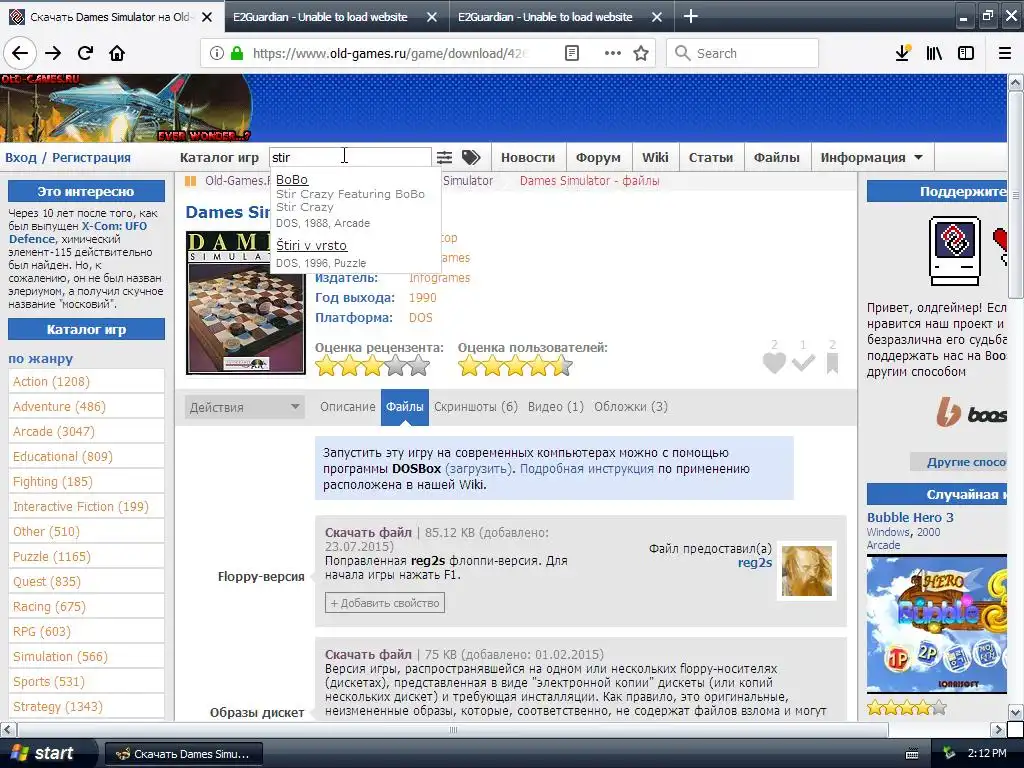The height and width of the screenshot is (768, 1024).
Task: Close the first E2Guardian tab
Action: [x=432, y=17]
